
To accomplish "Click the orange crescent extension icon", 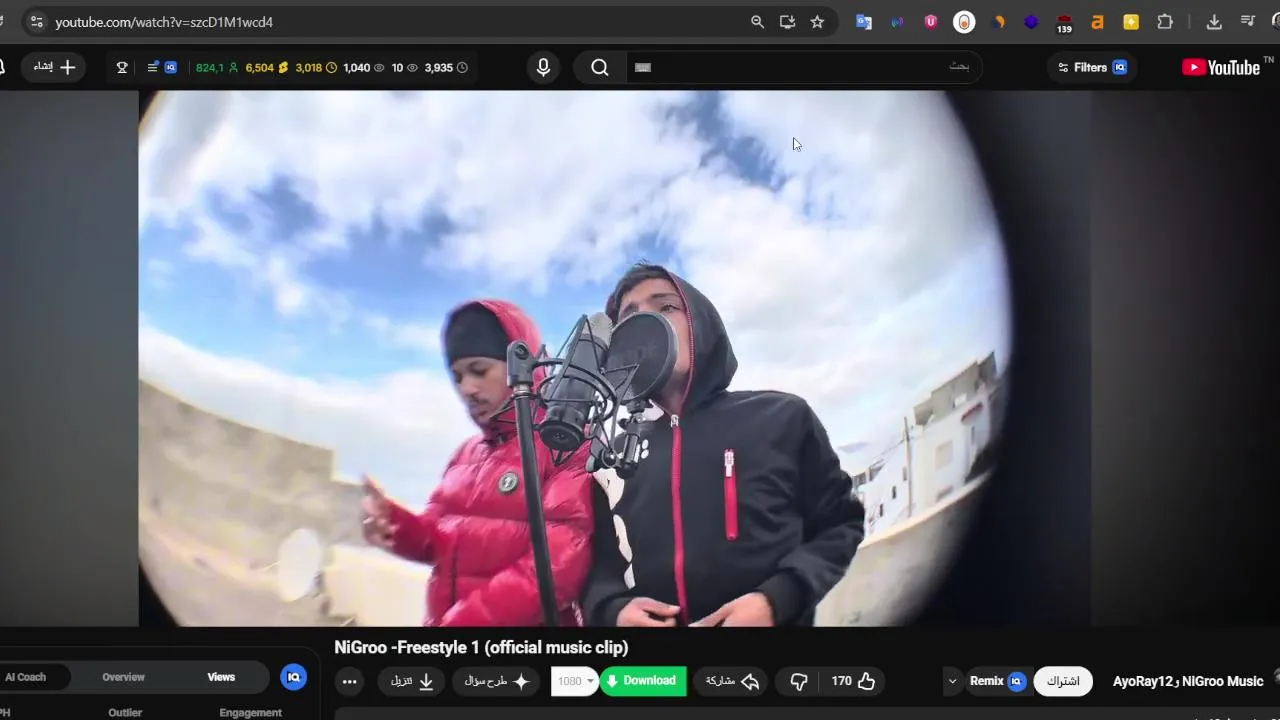I will point(998,22).
